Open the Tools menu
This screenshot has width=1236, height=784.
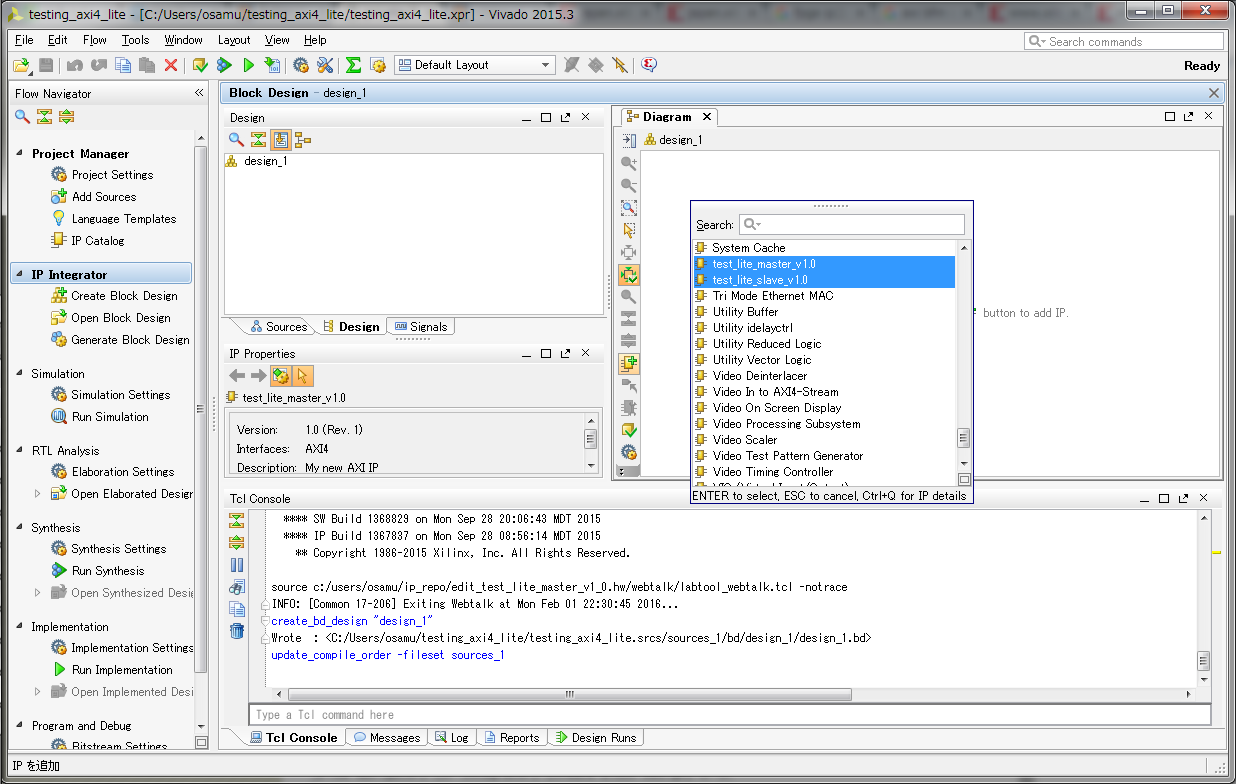coord(133,41)
